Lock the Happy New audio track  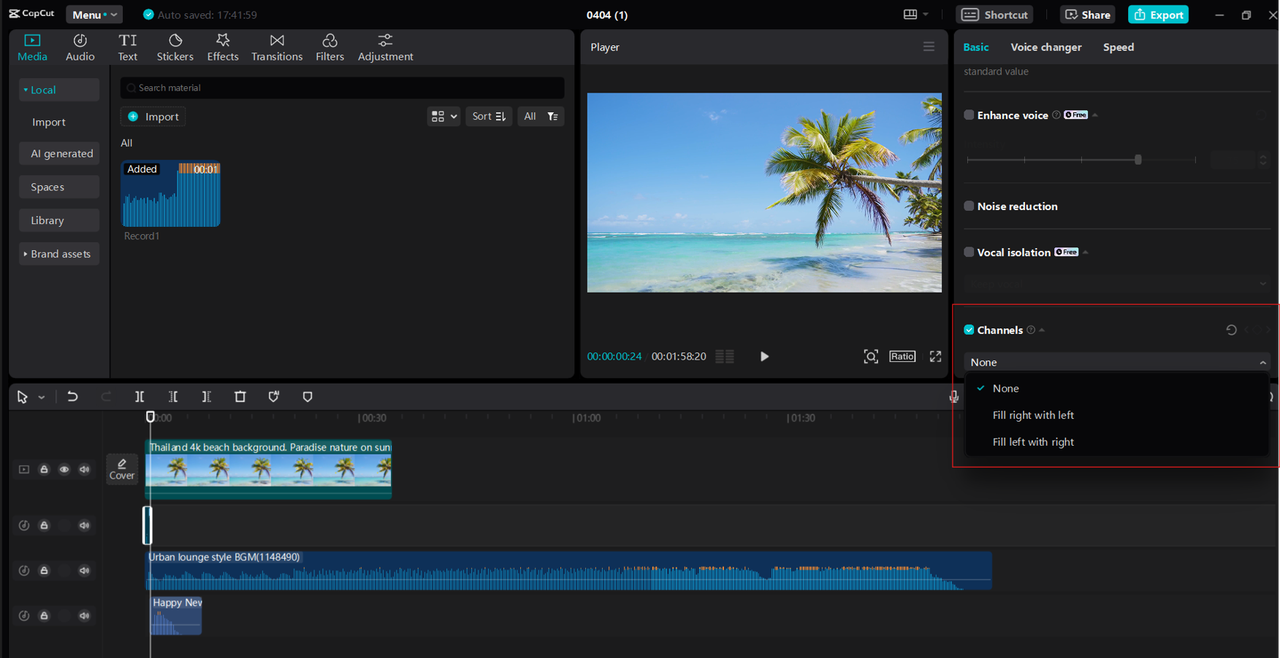(x=44, y=616)
